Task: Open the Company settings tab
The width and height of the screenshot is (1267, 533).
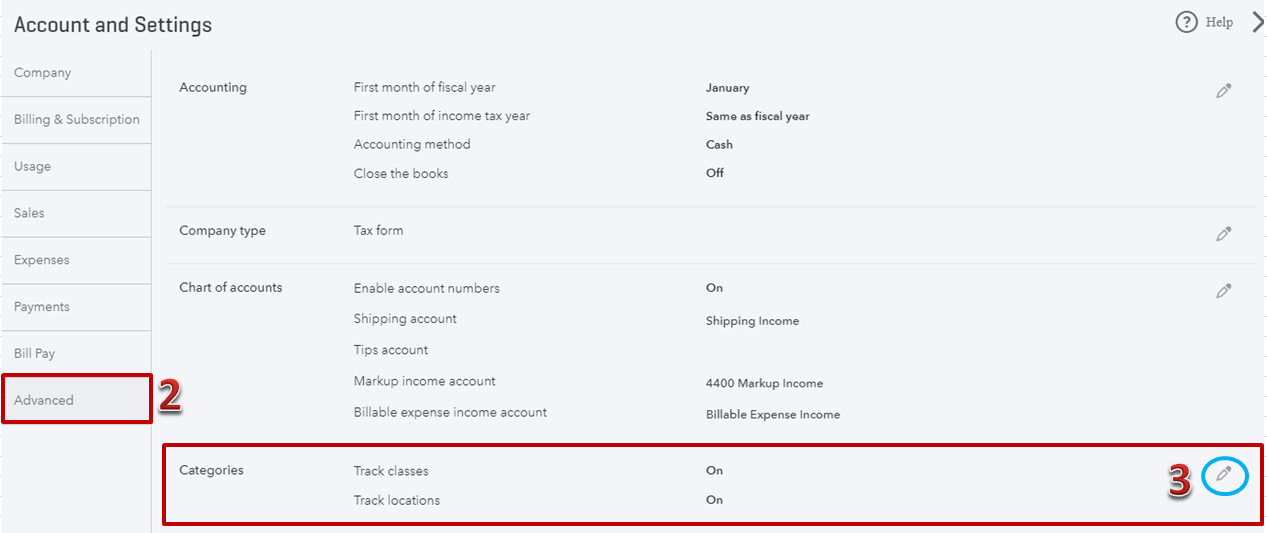Action: [76, 73]
